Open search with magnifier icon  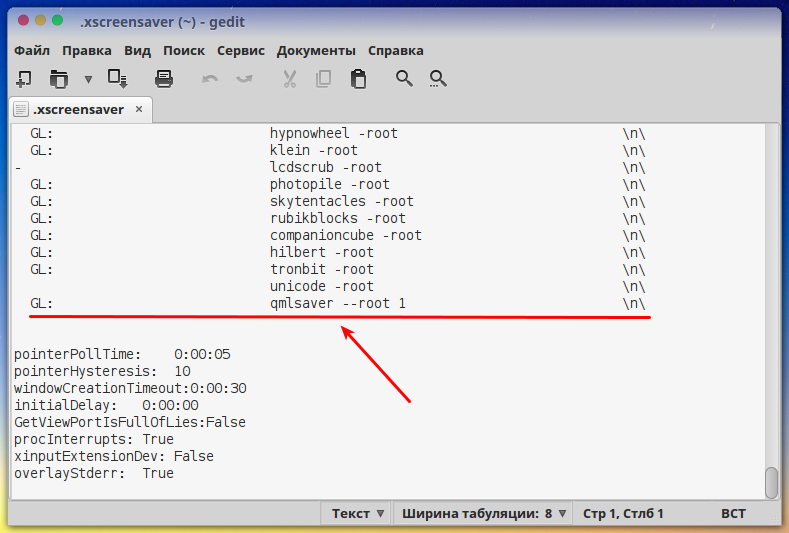404,79
